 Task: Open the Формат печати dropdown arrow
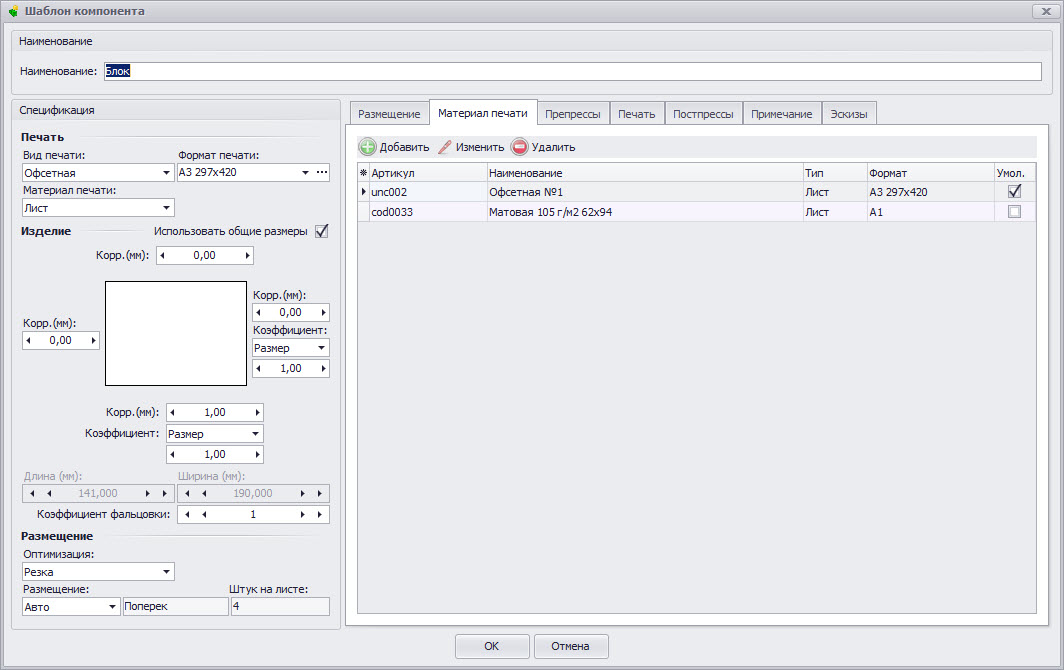[305, 172]
